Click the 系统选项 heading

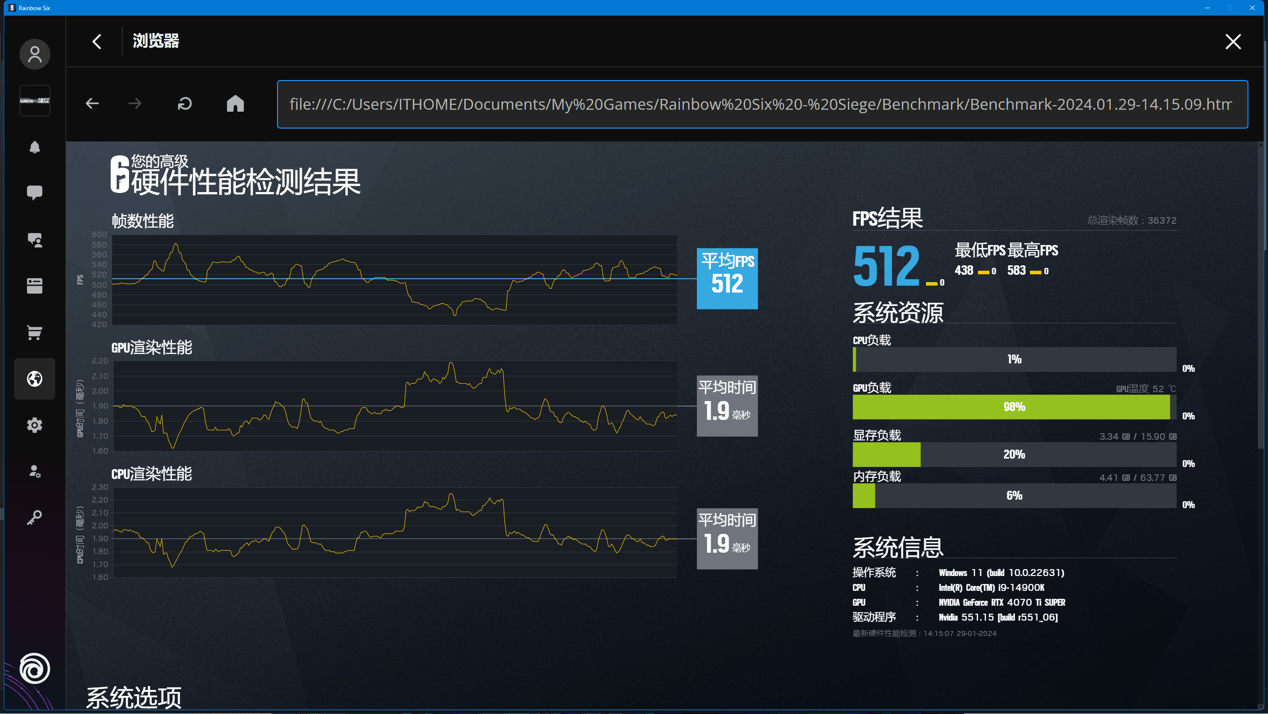pyautogui.click(x=134, y=698)
